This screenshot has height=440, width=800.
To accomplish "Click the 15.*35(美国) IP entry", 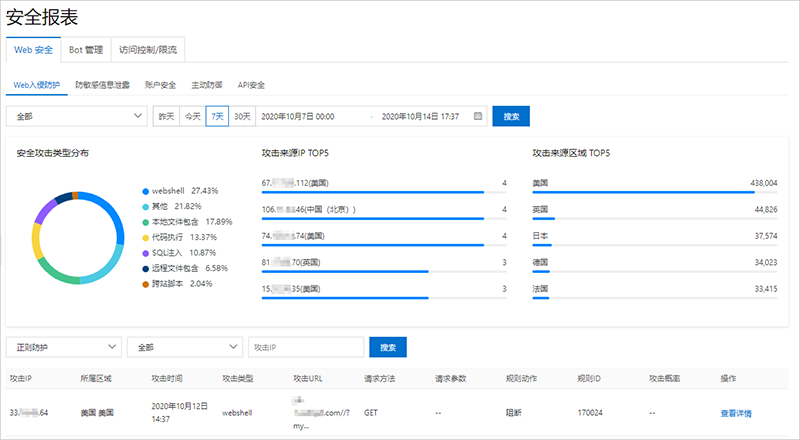I will 291,289.
